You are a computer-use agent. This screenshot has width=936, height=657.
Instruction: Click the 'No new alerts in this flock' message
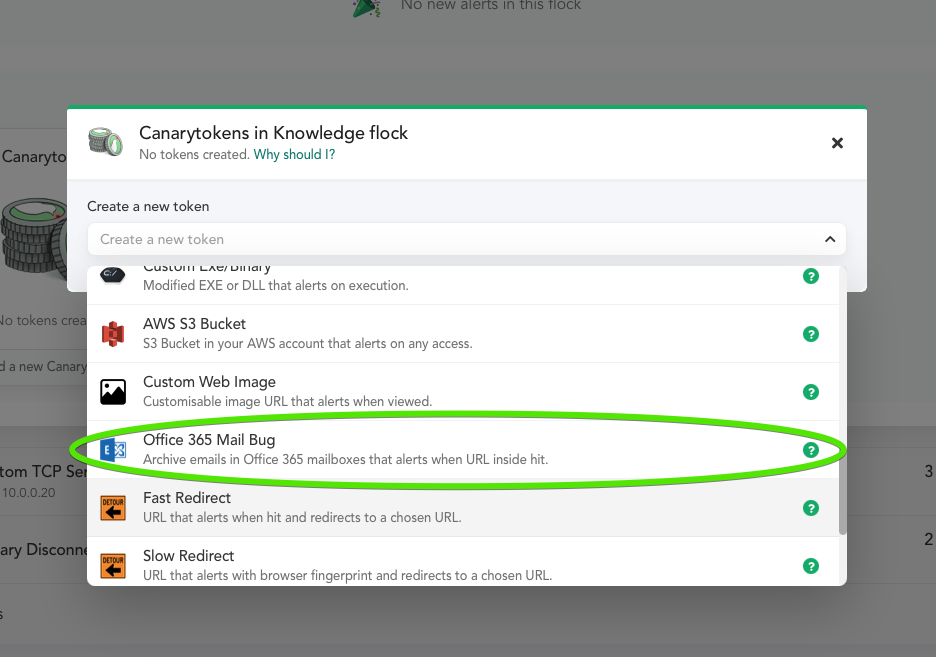491,5
